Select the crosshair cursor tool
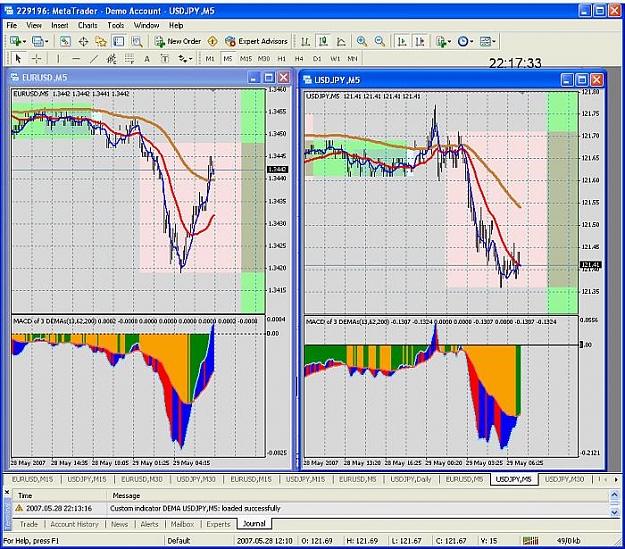 pos(36,59)
